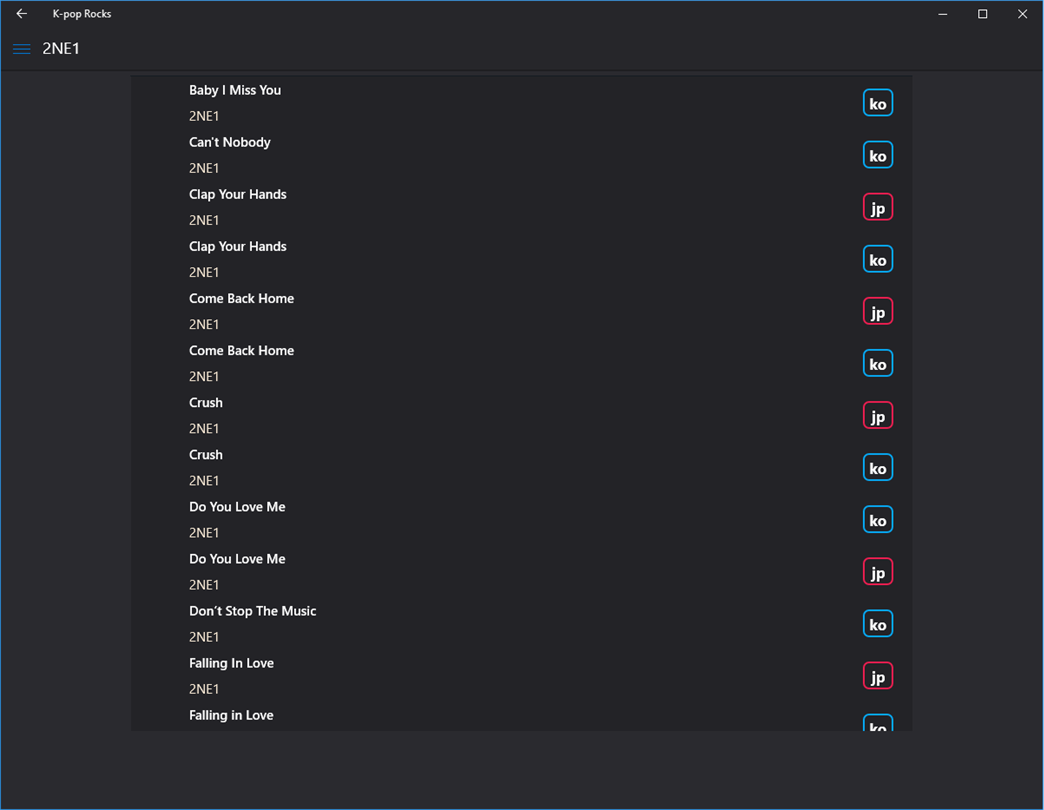Click the K-pop Rocks window title

[x=82, y=13]
